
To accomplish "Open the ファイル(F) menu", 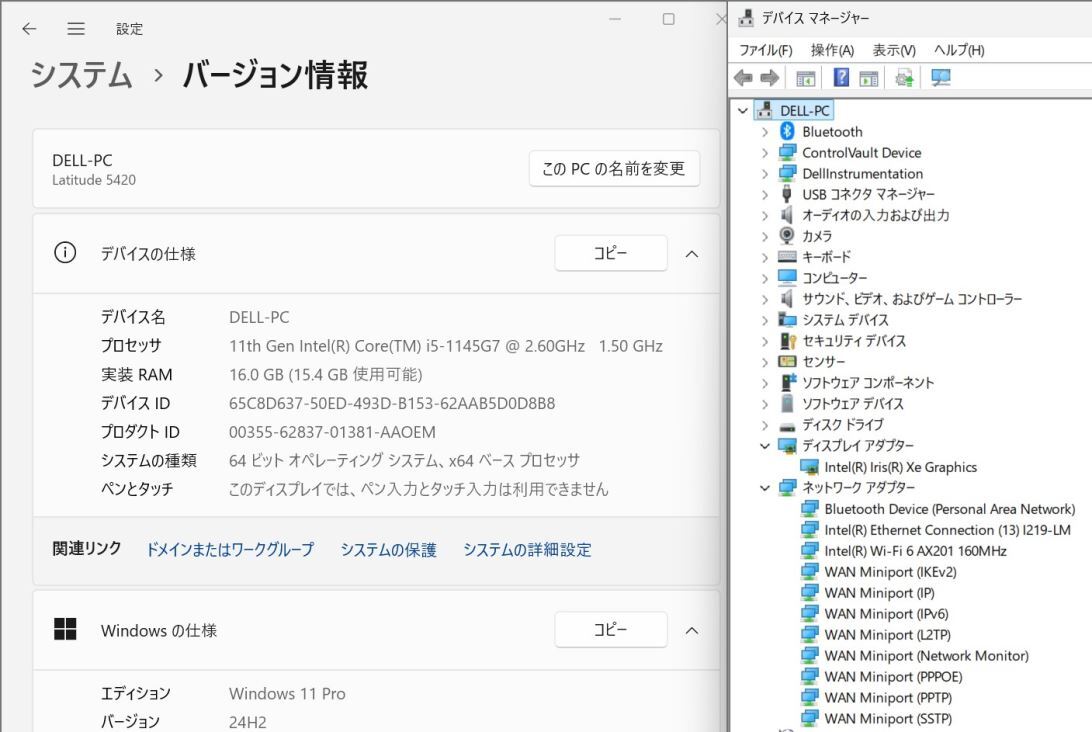I will [x=765, y=50].
